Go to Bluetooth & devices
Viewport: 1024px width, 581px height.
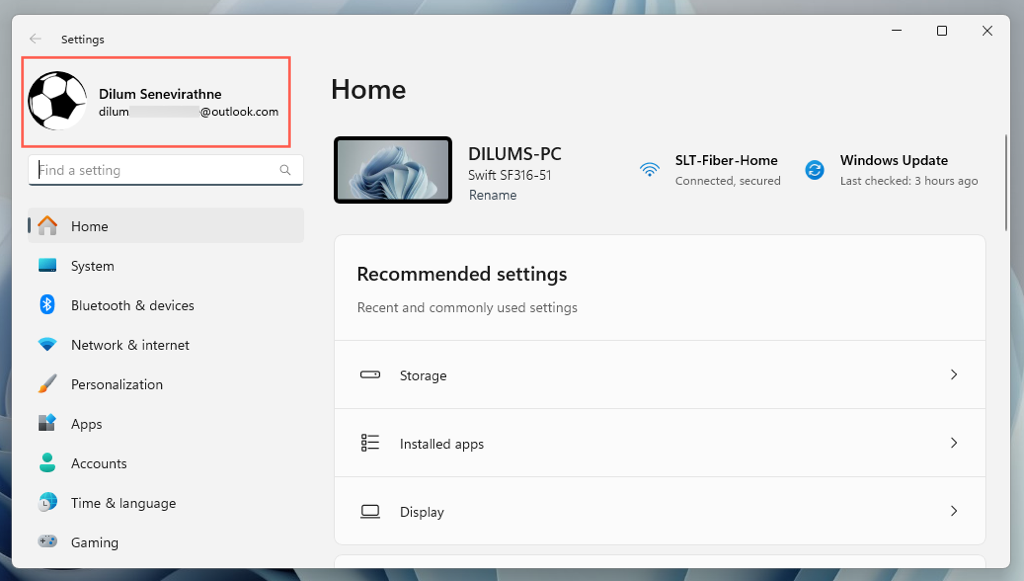[166, 305]
